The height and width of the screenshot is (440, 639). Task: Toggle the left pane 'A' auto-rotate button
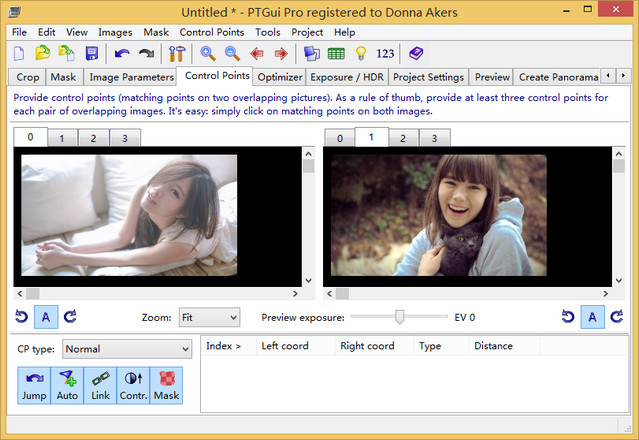coord(46,317)
